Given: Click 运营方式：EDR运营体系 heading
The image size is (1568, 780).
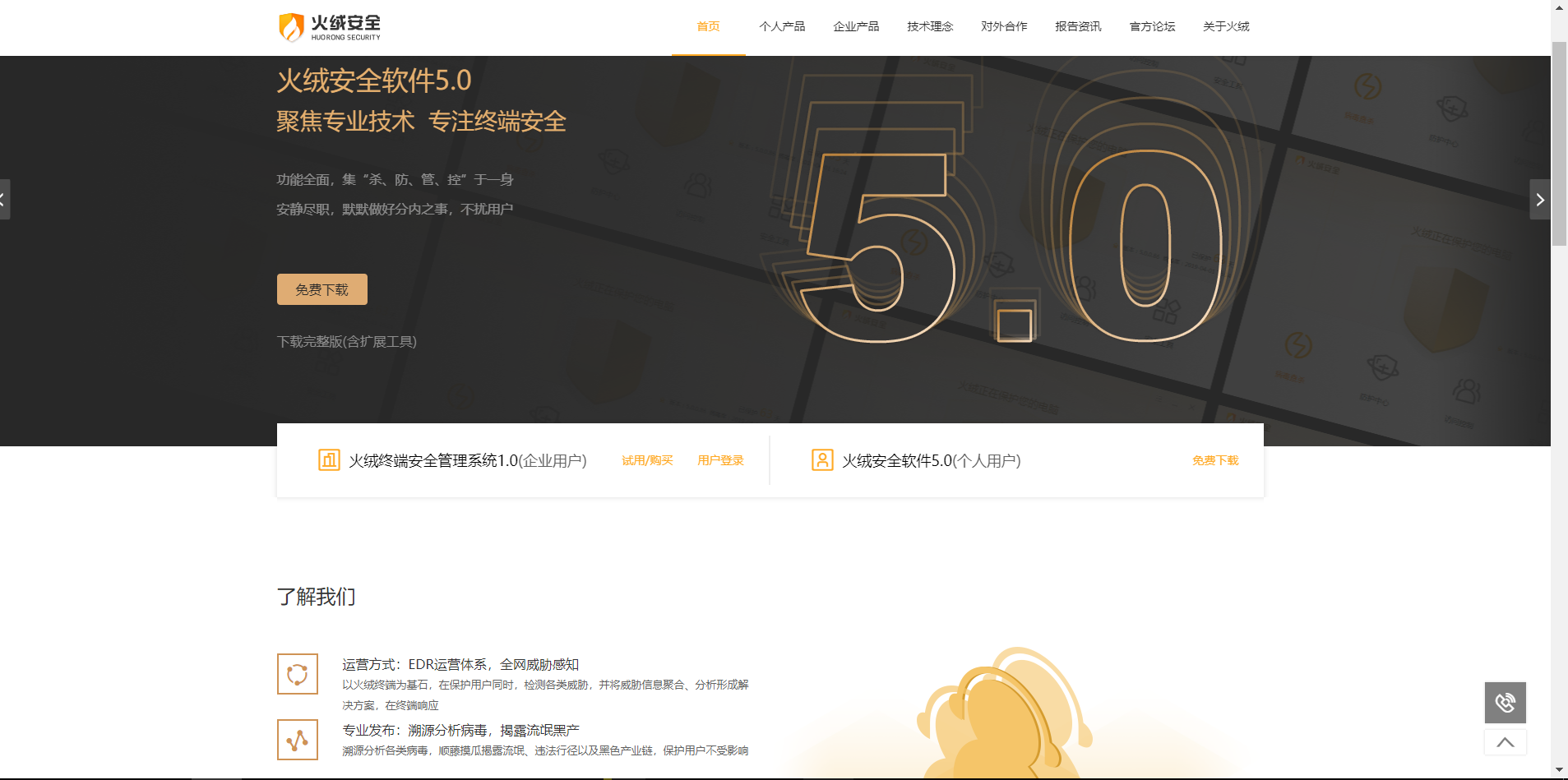Looking at the screenshot, I should tap(460, 664).
